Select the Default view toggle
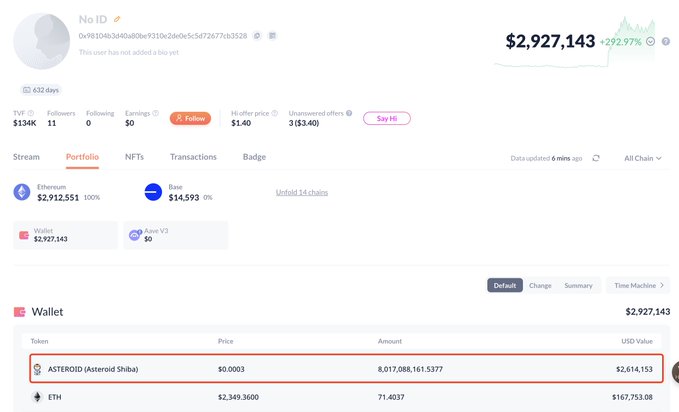This screenshot has width=679, height=412. point(505,285)
